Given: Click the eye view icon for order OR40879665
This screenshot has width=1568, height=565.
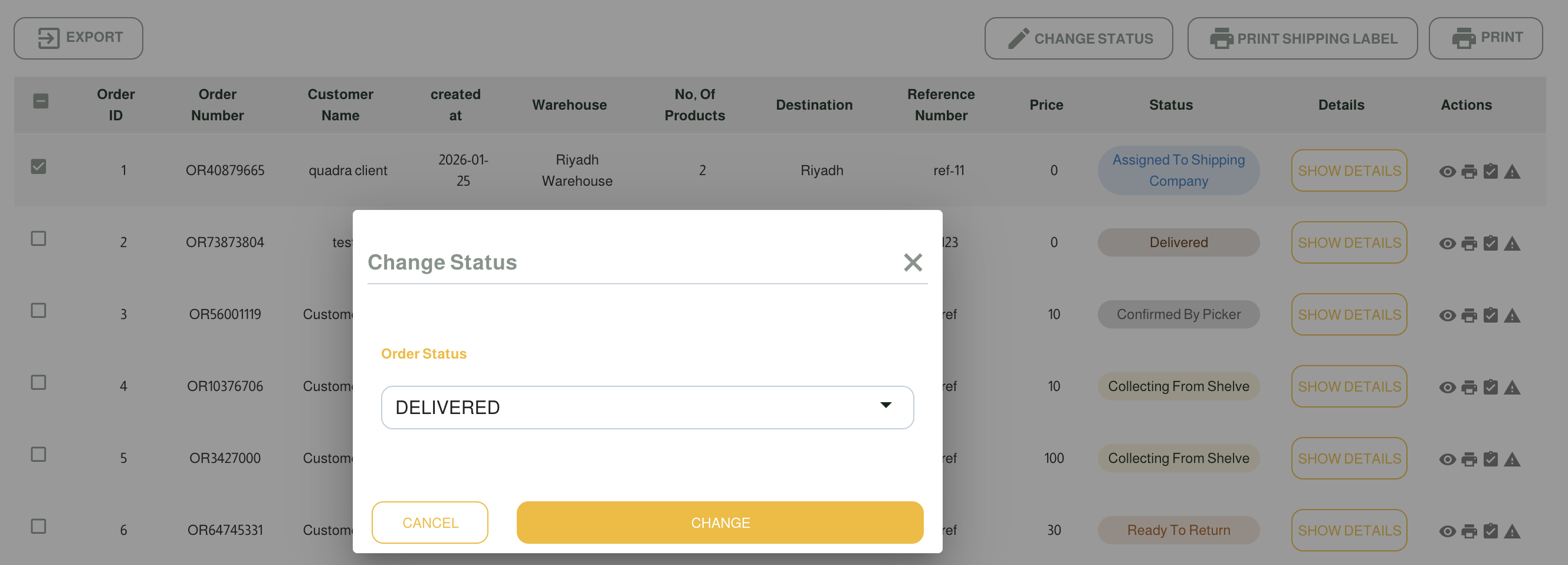Looking at the screenshot, I should (x=1448, y=172).
